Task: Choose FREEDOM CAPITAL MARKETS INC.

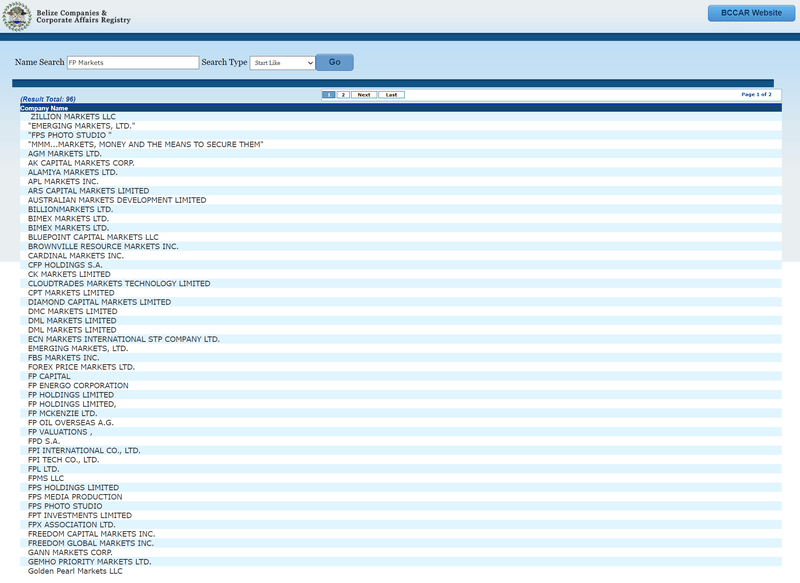Action: click(x=91, y=534)
